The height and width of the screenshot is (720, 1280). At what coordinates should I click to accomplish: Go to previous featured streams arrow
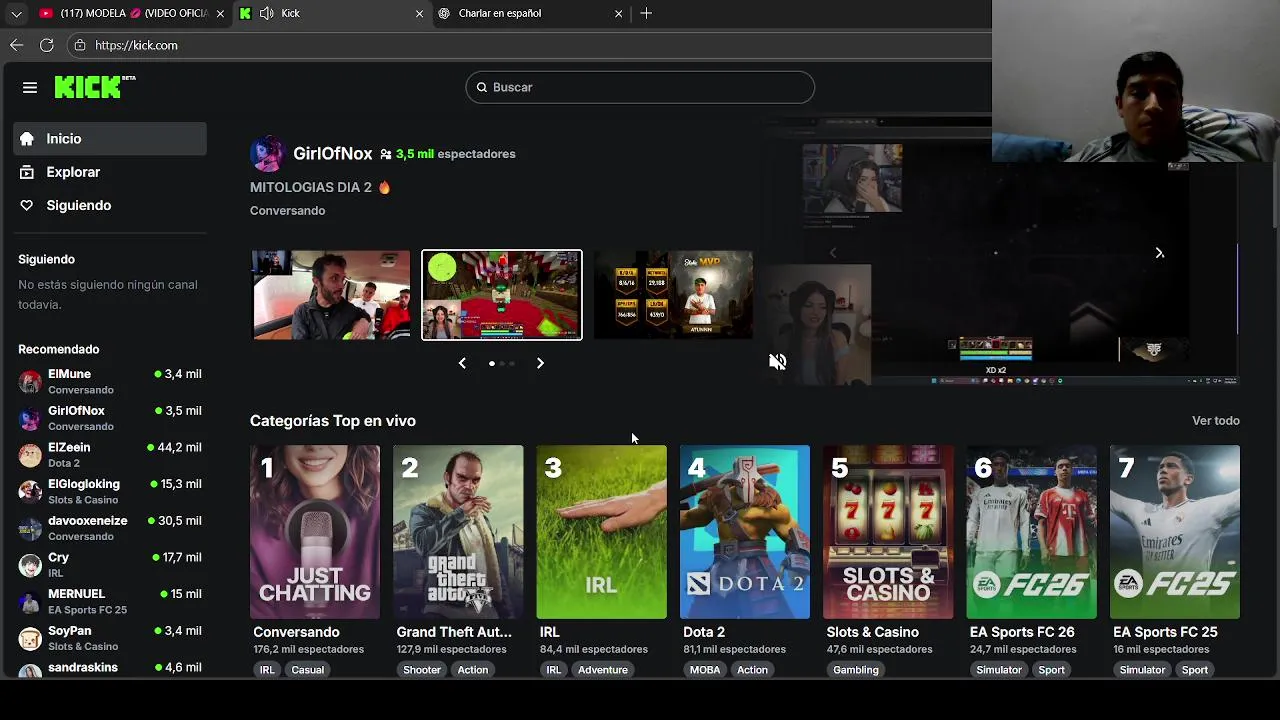[462, 363]
